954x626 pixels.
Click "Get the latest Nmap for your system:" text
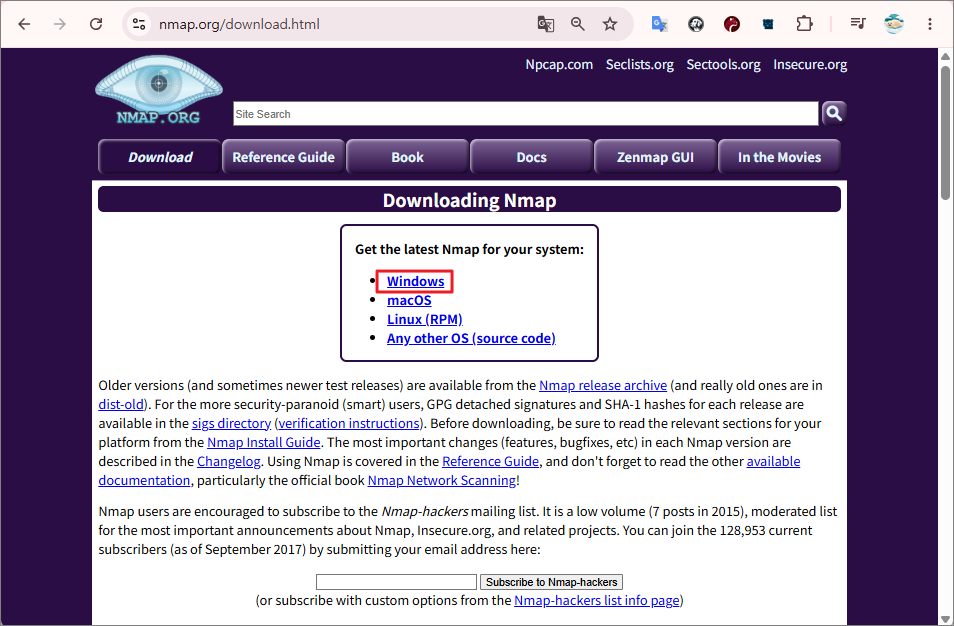[469, 249]
